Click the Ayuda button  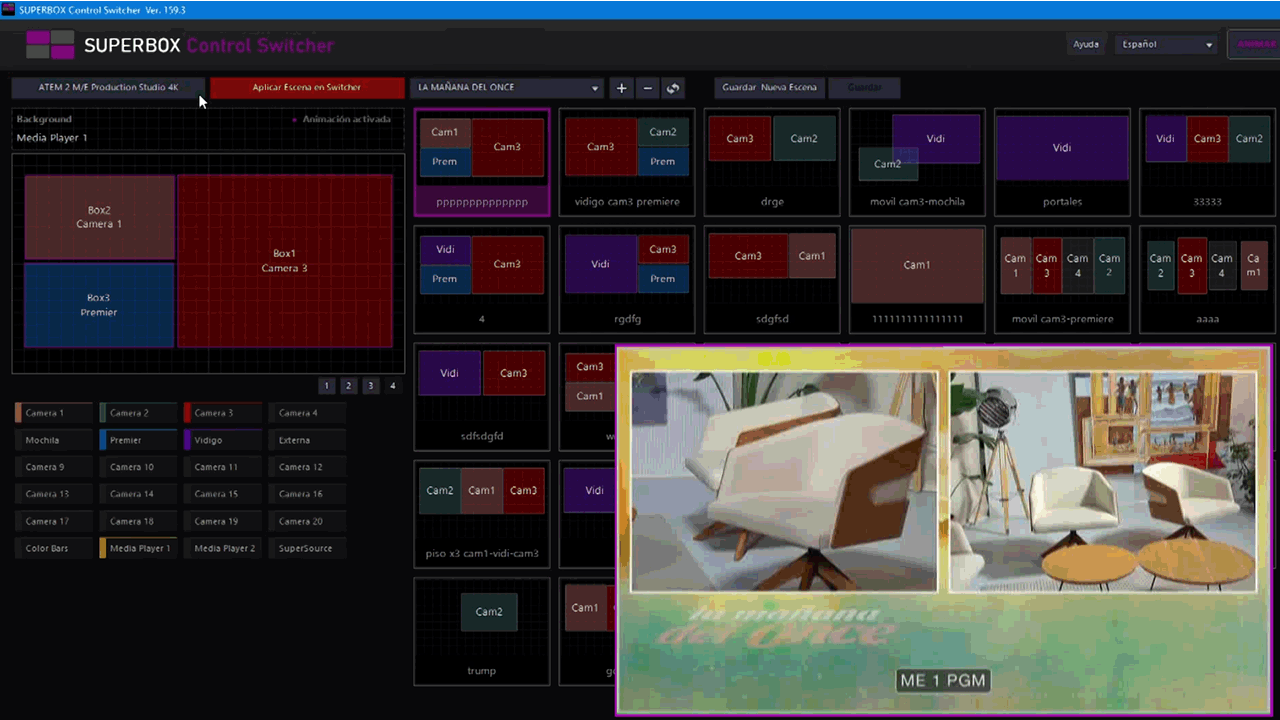coord(1086,44)
